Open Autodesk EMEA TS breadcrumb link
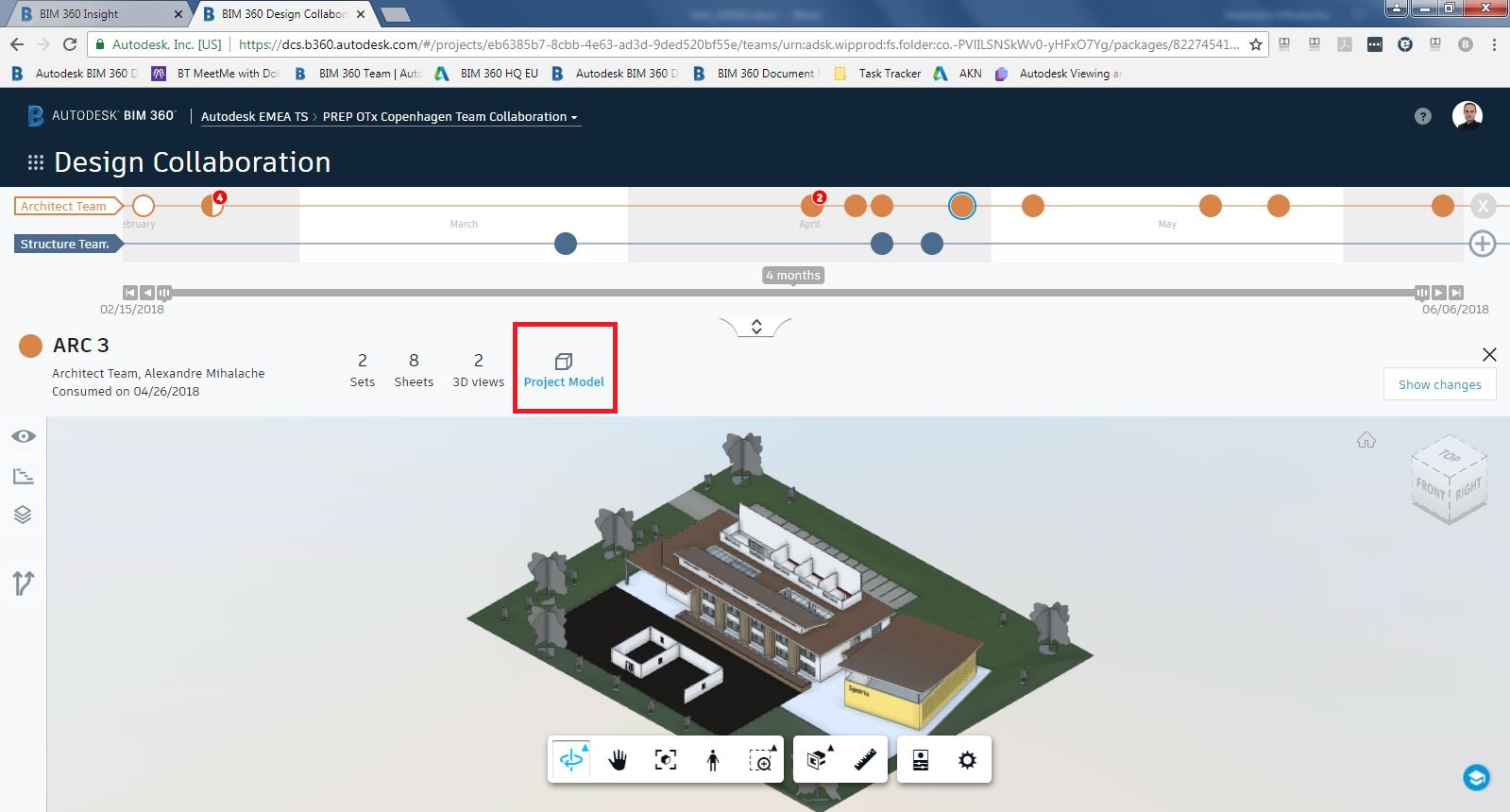 (x=254, y=116)
